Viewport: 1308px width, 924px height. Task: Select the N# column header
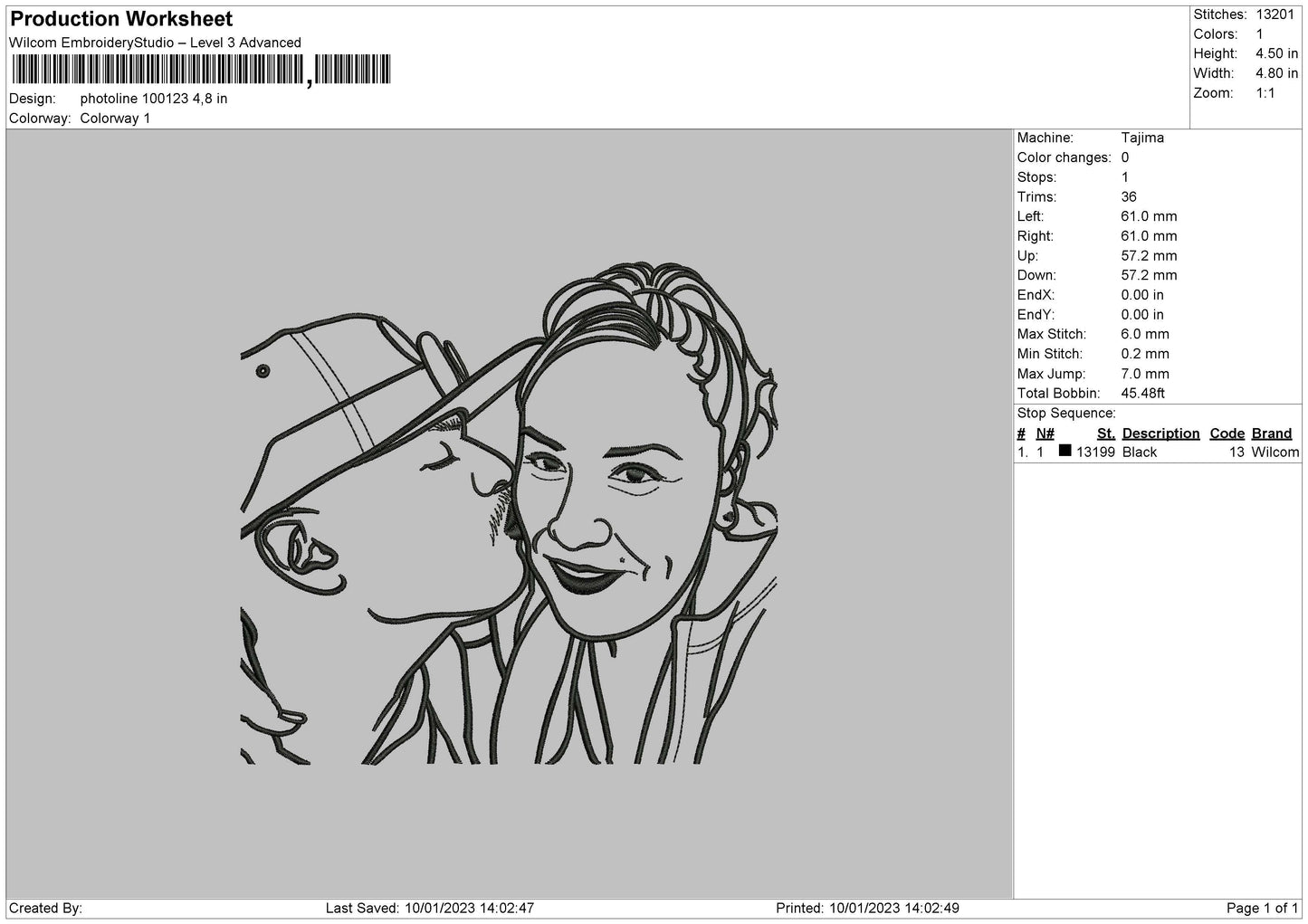point(1045,433)
